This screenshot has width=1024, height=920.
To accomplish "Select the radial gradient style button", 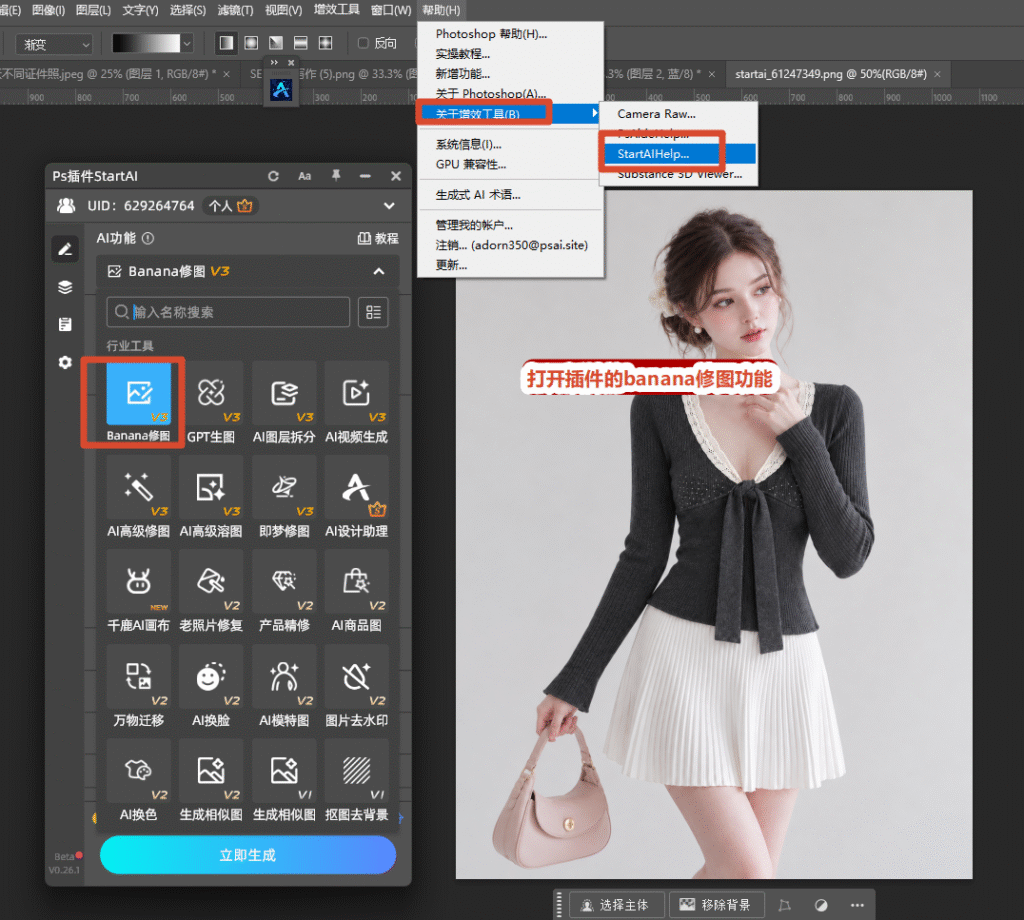I will pos(251,43).
